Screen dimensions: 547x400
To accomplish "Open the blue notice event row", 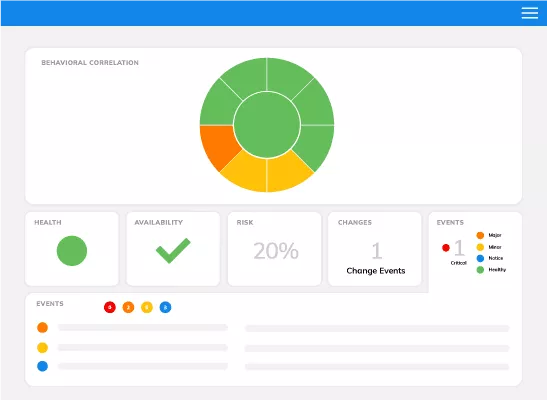I will 273,366.
